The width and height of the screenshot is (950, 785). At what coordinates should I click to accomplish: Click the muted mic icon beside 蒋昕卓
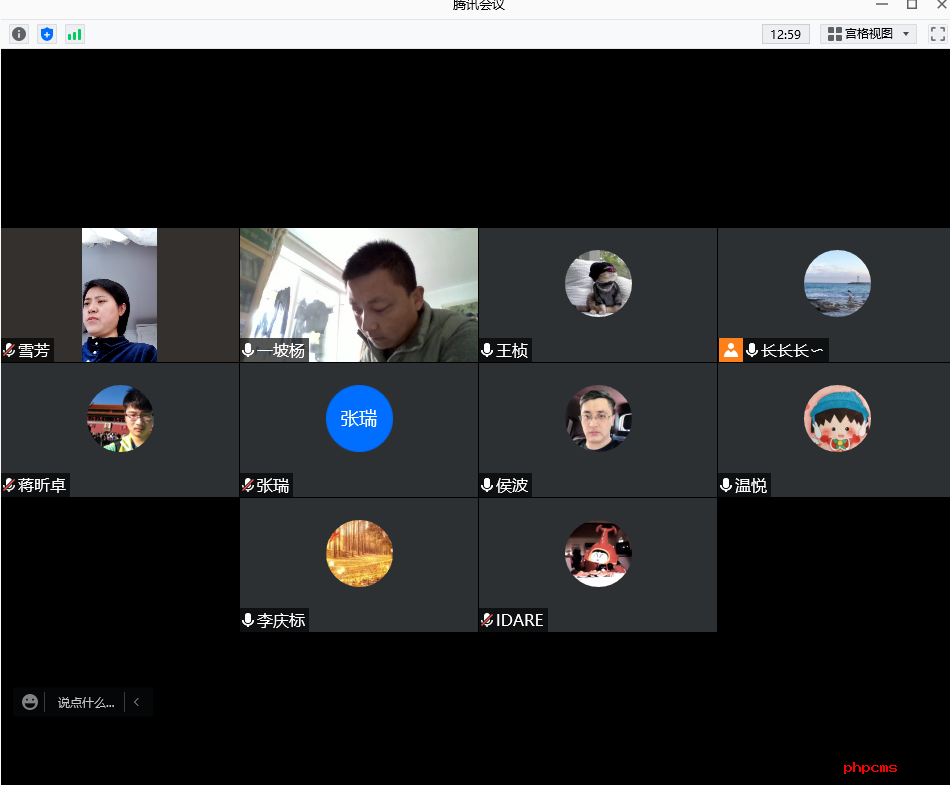9,485
